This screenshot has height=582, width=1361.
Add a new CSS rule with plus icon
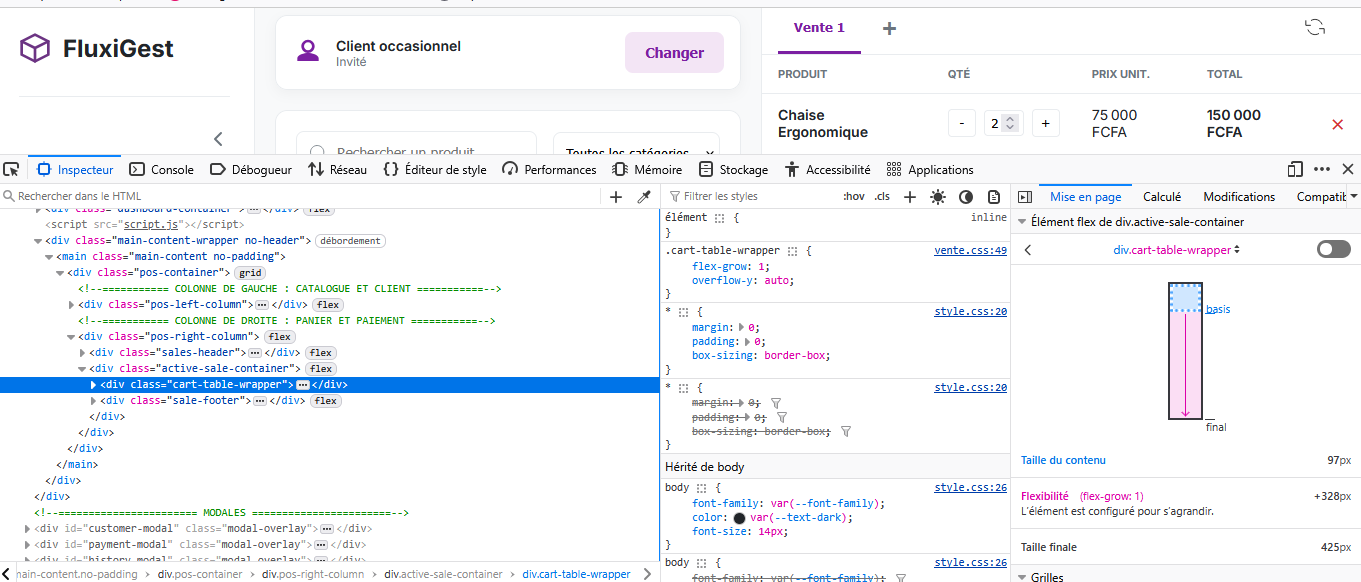click(910, 196)
